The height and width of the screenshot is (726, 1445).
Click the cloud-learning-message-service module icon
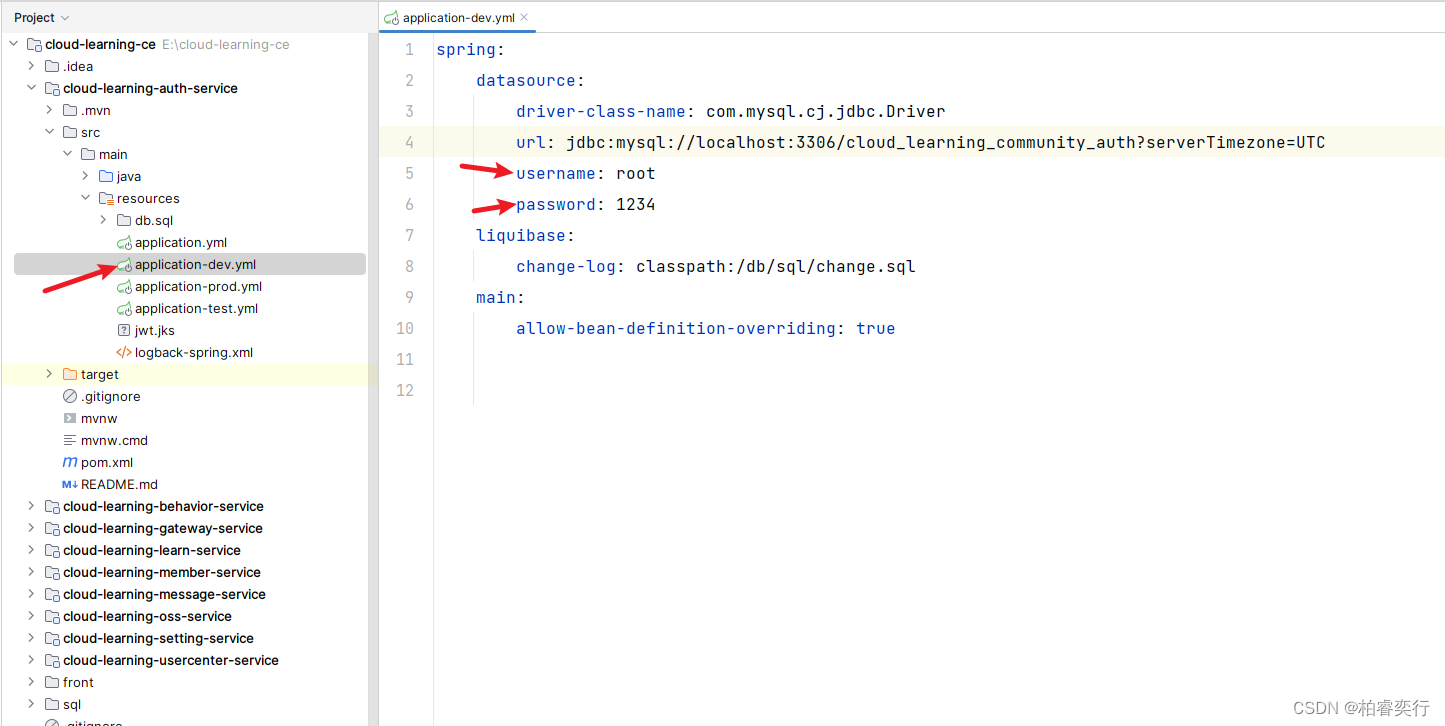pos(52,594)
